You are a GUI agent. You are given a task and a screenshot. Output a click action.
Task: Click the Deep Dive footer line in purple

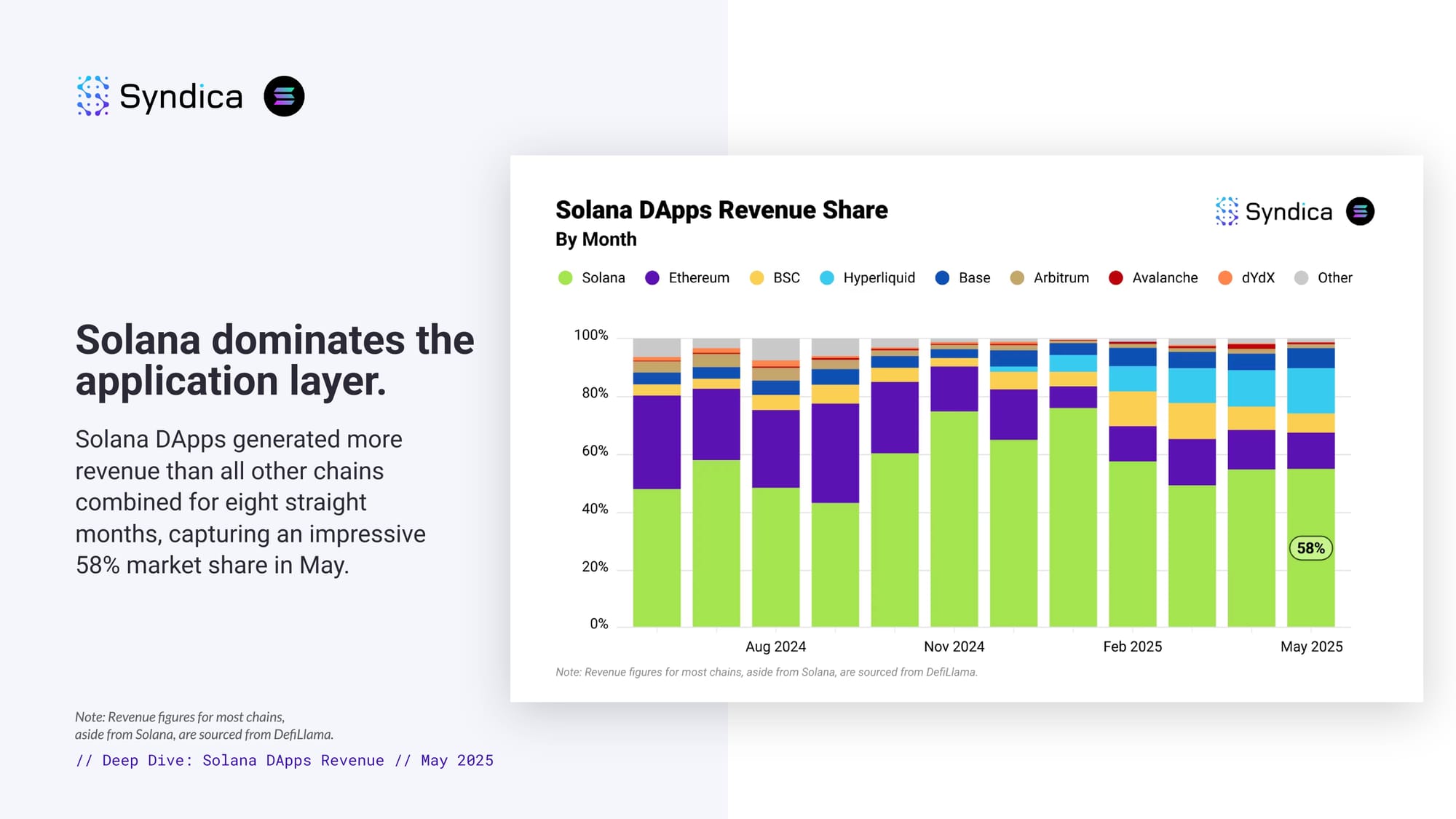click(285, 761)
